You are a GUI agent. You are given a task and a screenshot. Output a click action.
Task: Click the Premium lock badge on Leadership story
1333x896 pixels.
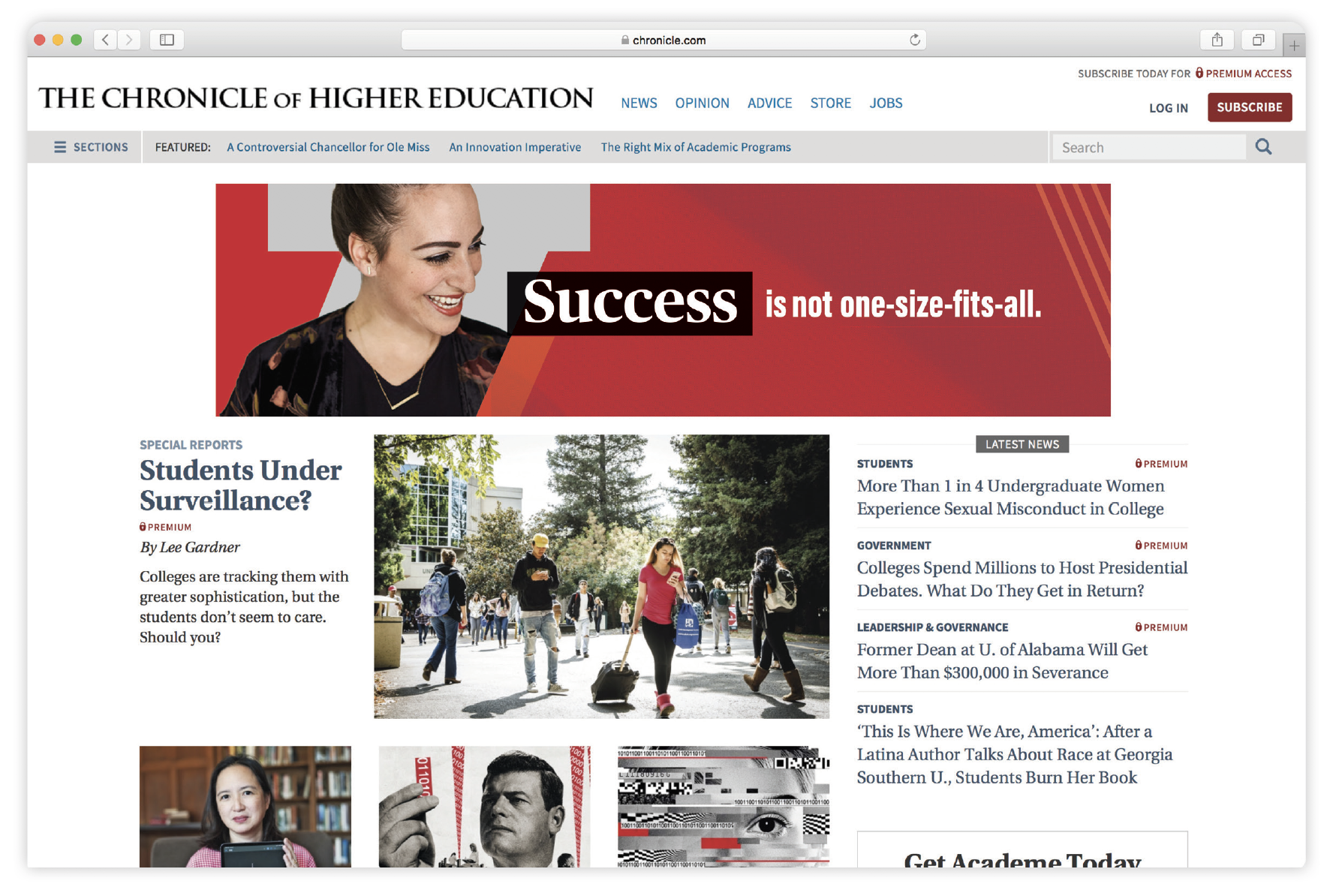(1161, 627)
